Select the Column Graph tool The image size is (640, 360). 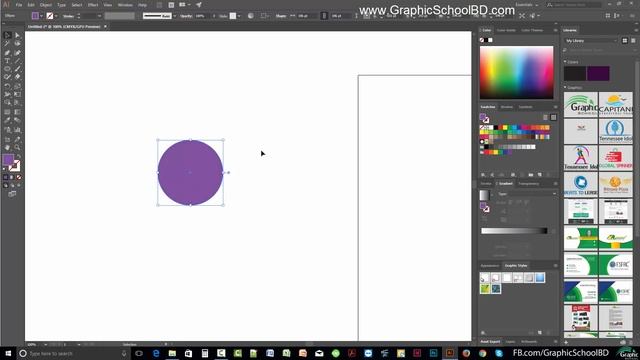point(17,130)
